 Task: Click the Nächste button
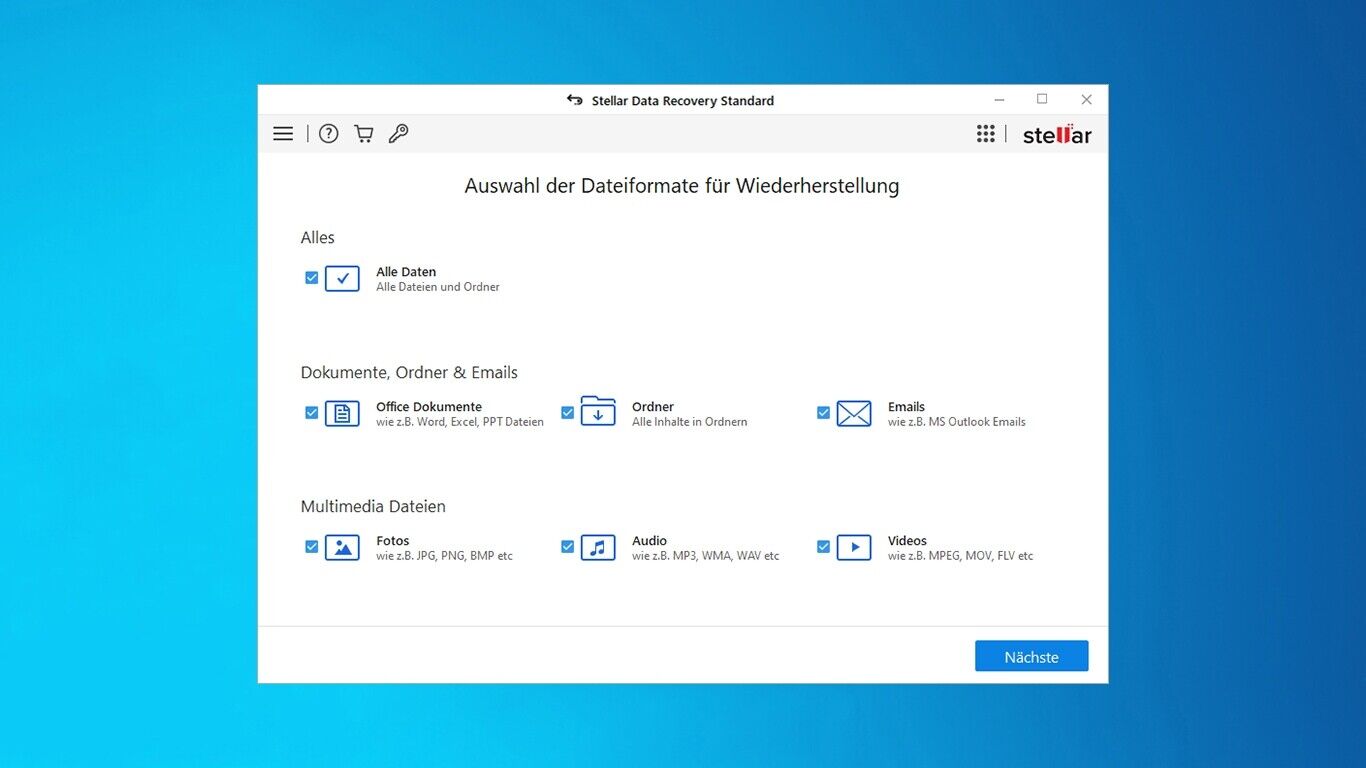click(x=1032, y=656)
